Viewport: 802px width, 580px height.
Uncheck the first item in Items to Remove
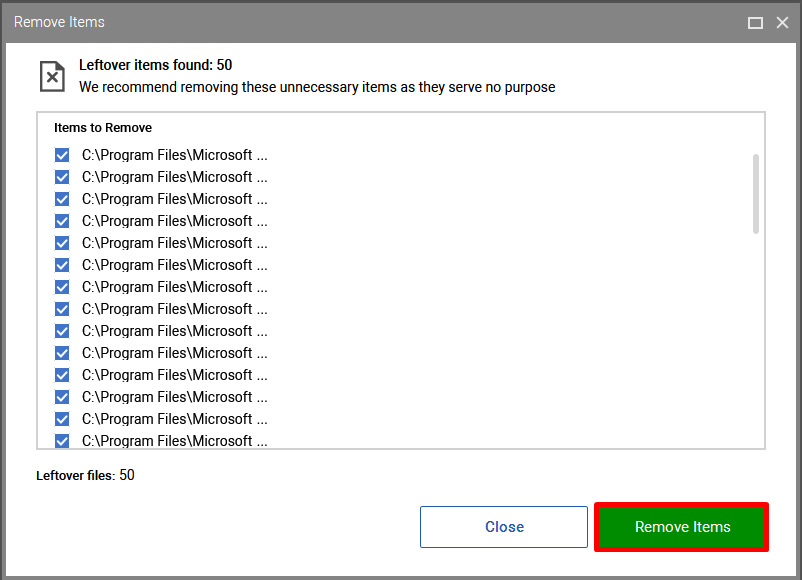tap(62, 155)
